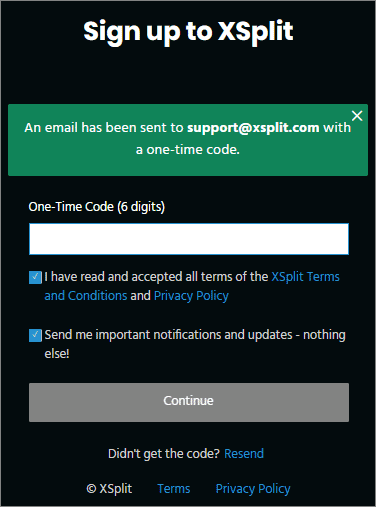Click the 'One-Time Code (6 digits)' label

(97, 207)
